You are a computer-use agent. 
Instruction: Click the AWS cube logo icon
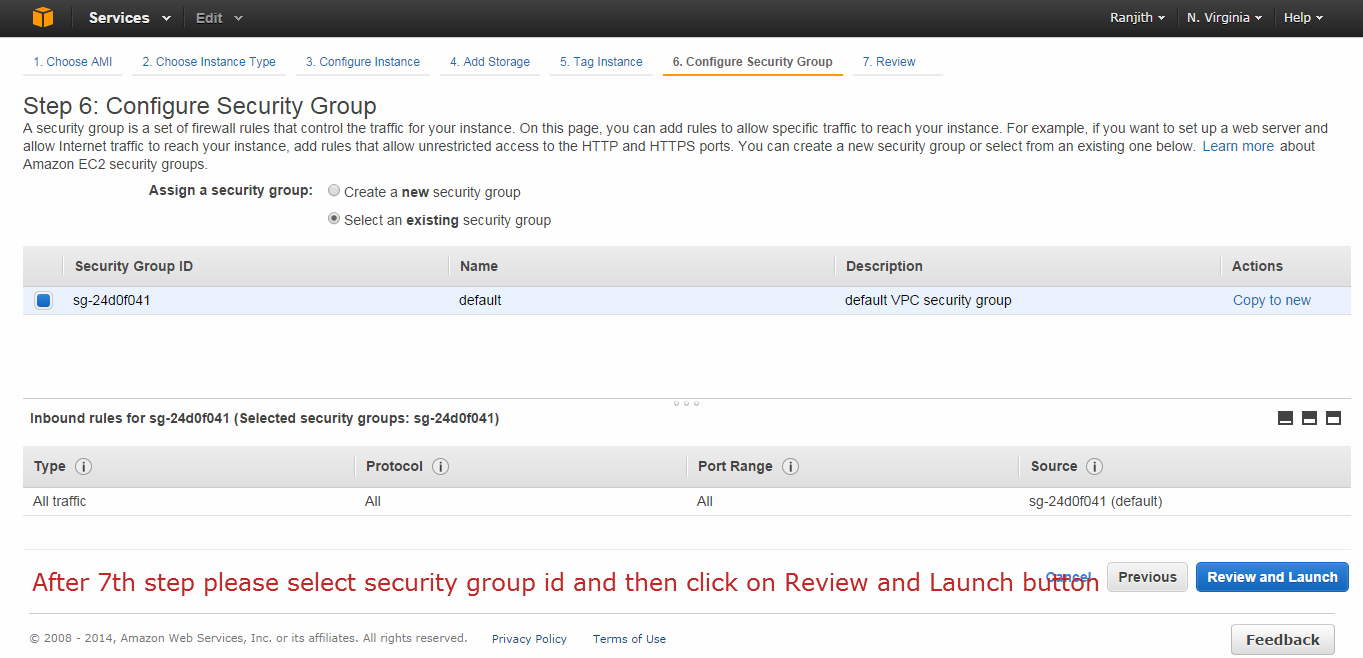point(42,18)
